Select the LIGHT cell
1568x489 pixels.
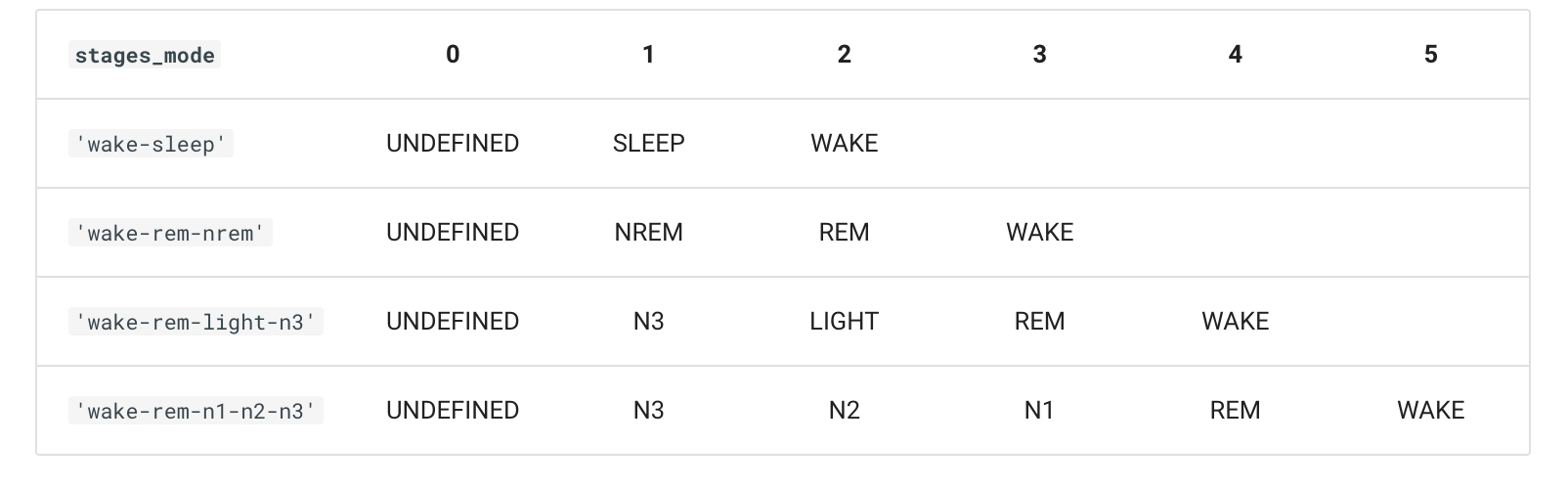(844, 322)
